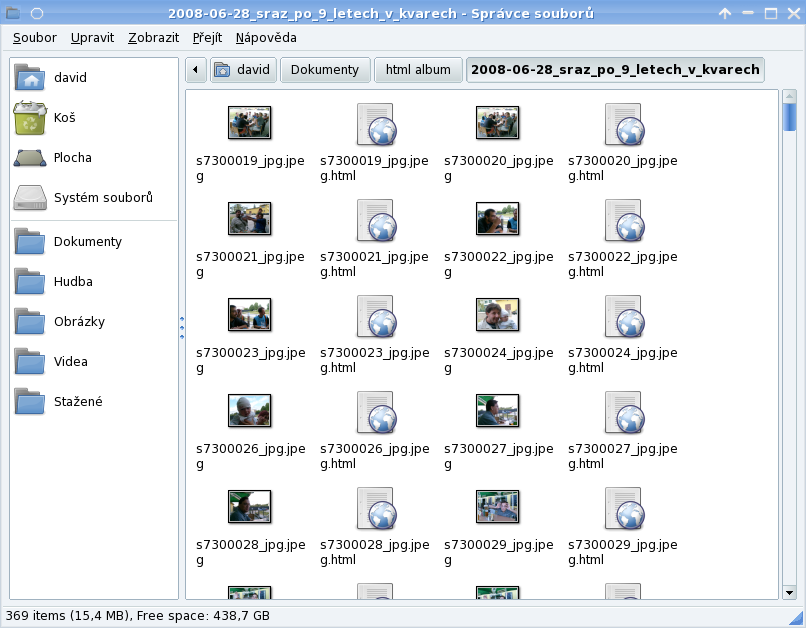Select the s7300022_jpg.jpeg image thumbnail
Image resolution: width=806 pixels, height=628 pixels.
point(498,218)
